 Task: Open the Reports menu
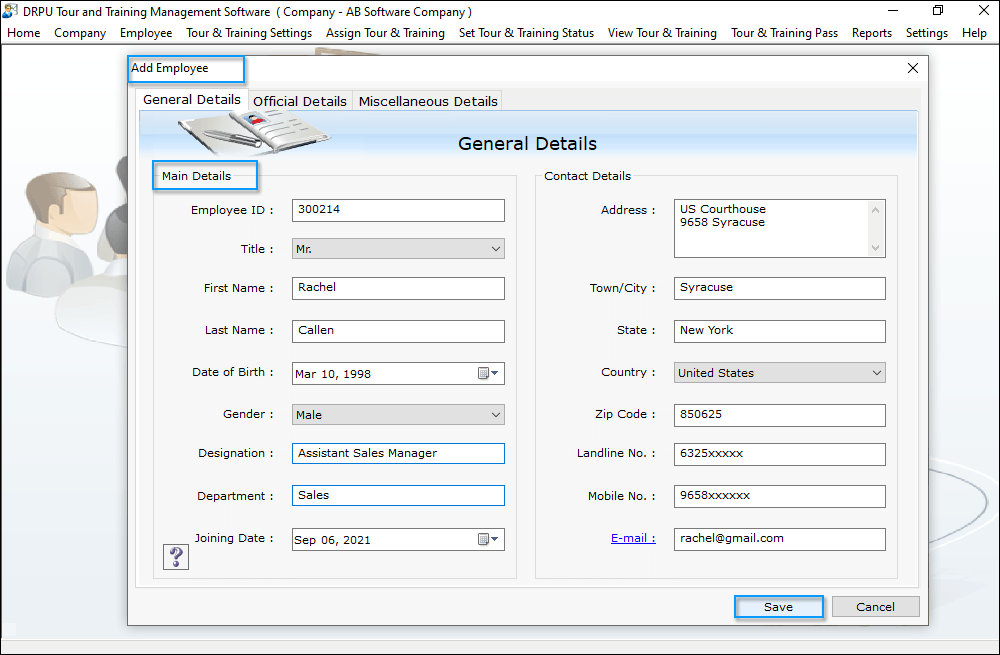[x=872, y=33]
